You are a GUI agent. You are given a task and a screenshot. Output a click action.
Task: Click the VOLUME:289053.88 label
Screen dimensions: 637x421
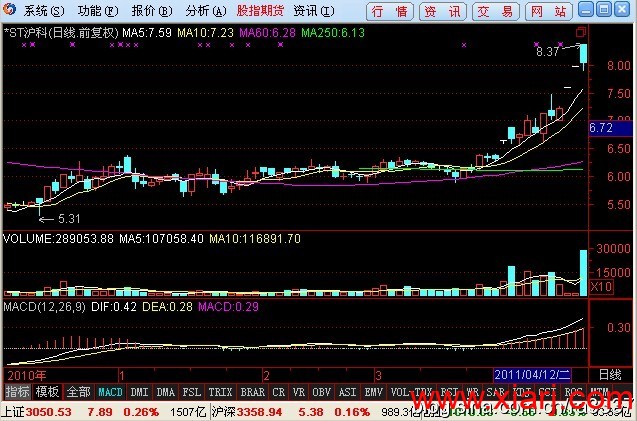click(x=58, y=239)
